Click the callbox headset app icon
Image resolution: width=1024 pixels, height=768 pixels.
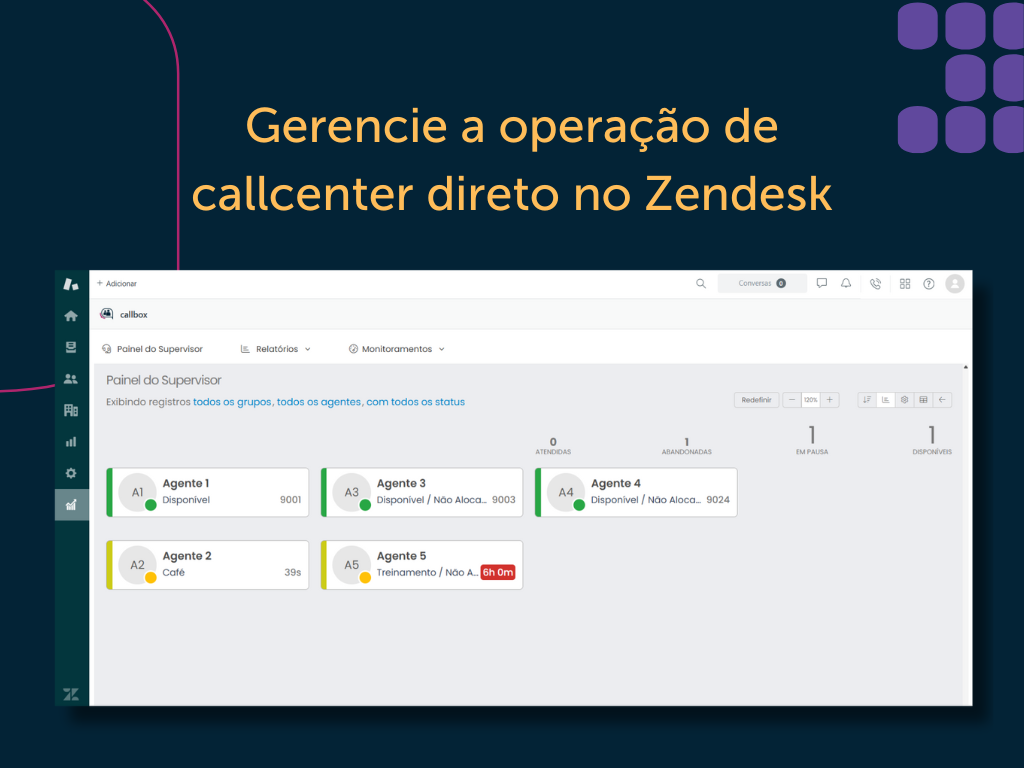(106, 314)
